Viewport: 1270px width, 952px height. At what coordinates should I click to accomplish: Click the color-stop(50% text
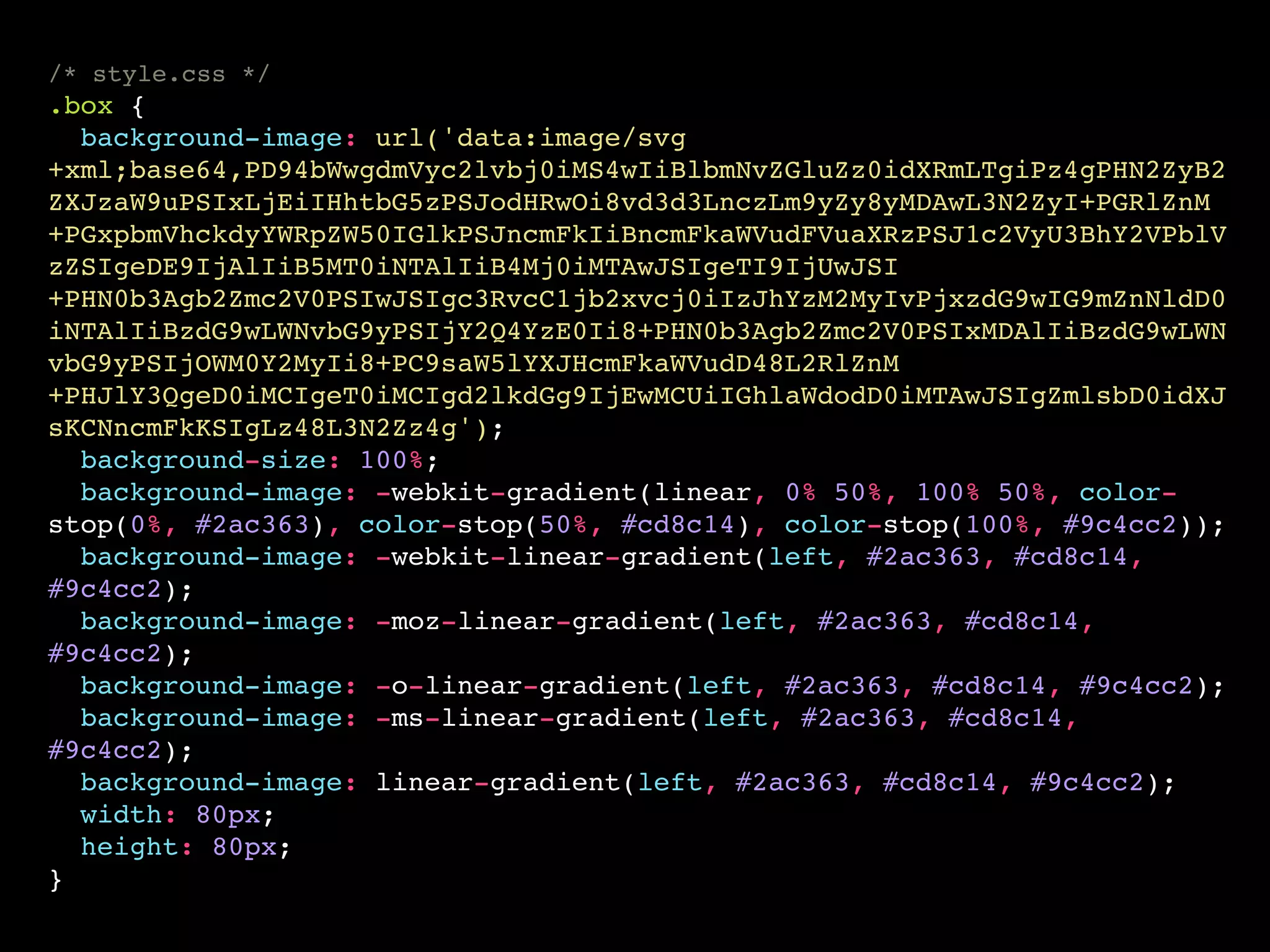pyautogui.click(x=473, y=525)
